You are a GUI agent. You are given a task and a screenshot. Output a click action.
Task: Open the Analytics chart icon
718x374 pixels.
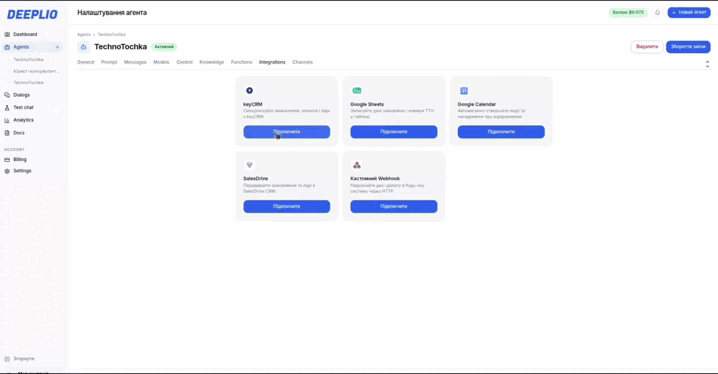7,120
